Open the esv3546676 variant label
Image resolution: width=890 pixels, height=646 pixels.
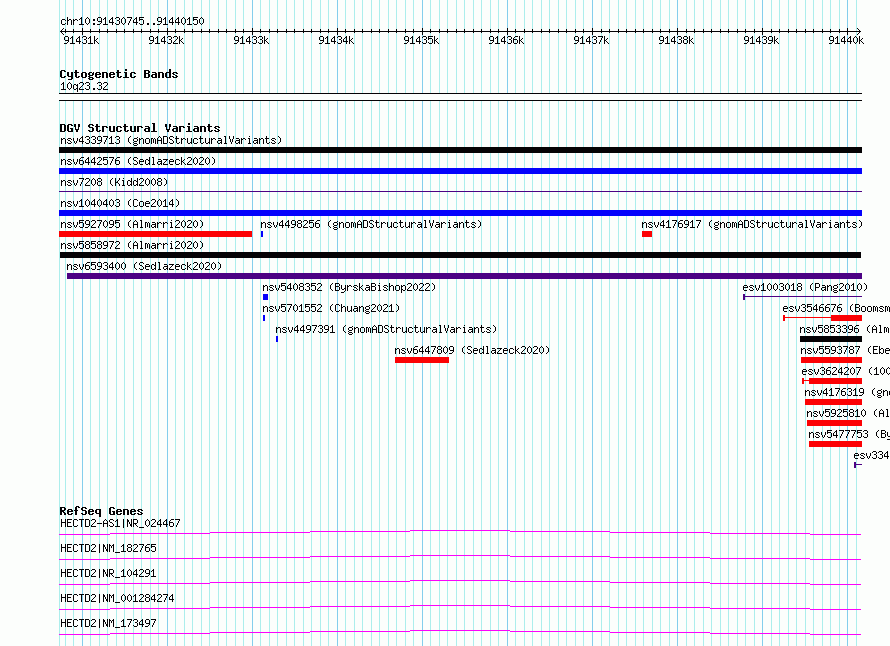click(836, 308)
